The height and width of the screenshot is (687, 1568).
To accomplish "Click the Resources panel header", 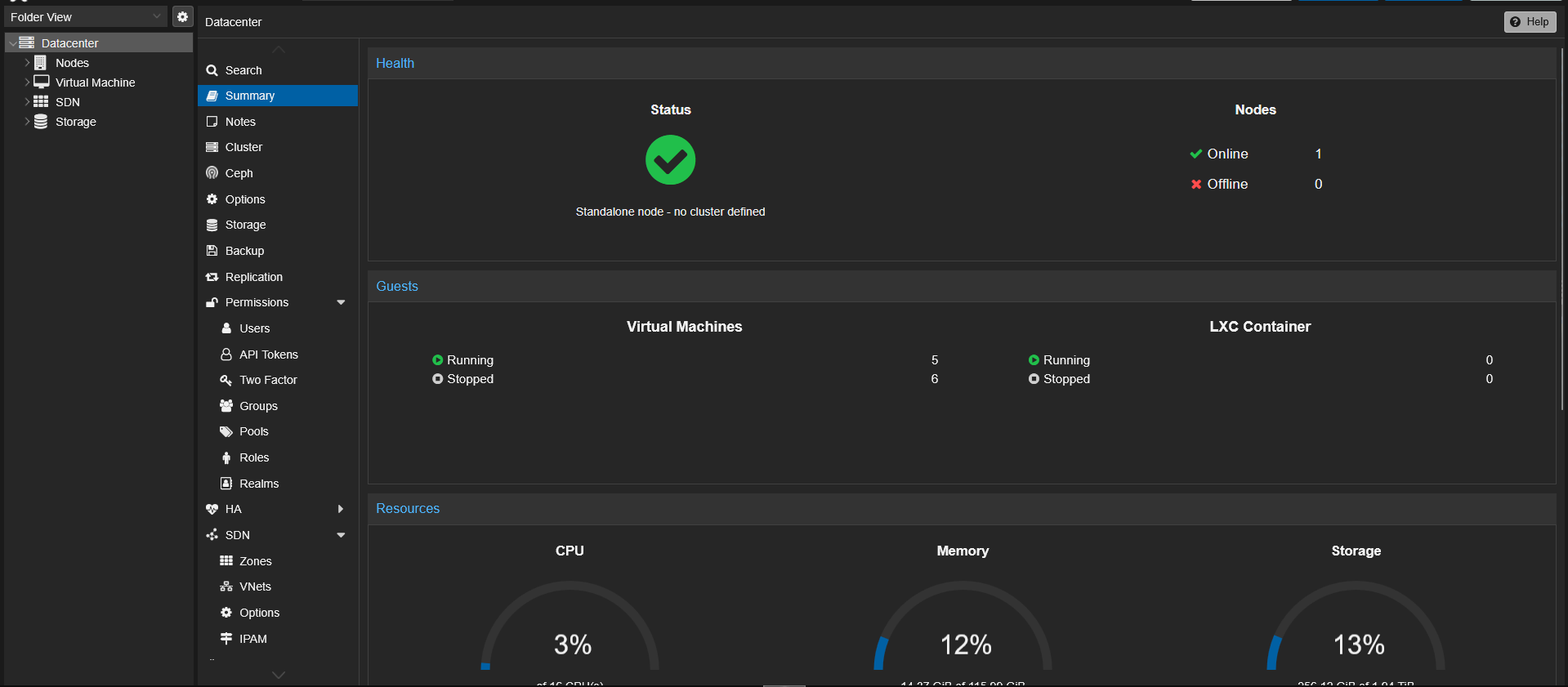I will click(962, 508).
